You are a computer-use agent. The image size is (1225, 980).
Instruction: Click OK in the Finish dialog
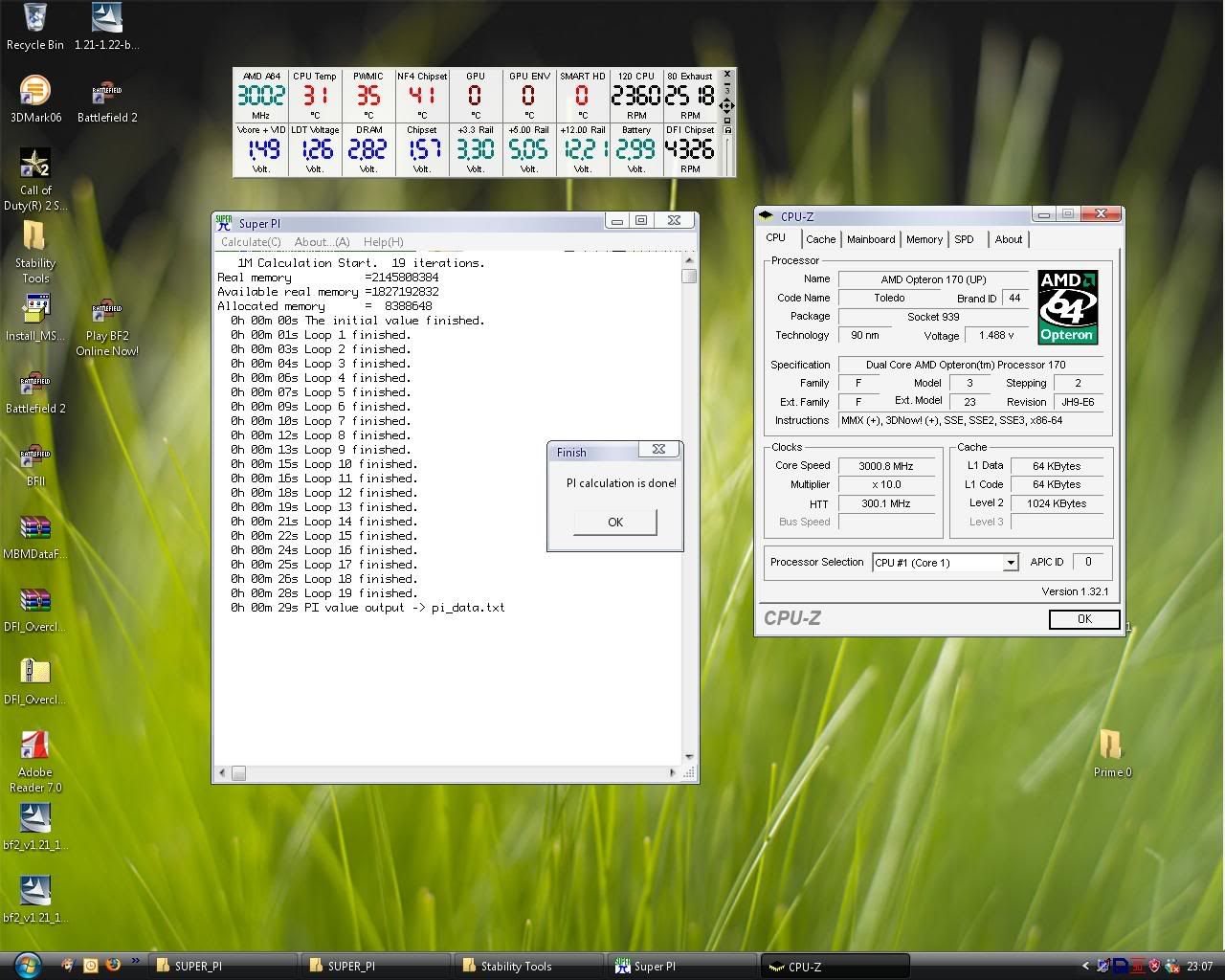click(614, 522)
